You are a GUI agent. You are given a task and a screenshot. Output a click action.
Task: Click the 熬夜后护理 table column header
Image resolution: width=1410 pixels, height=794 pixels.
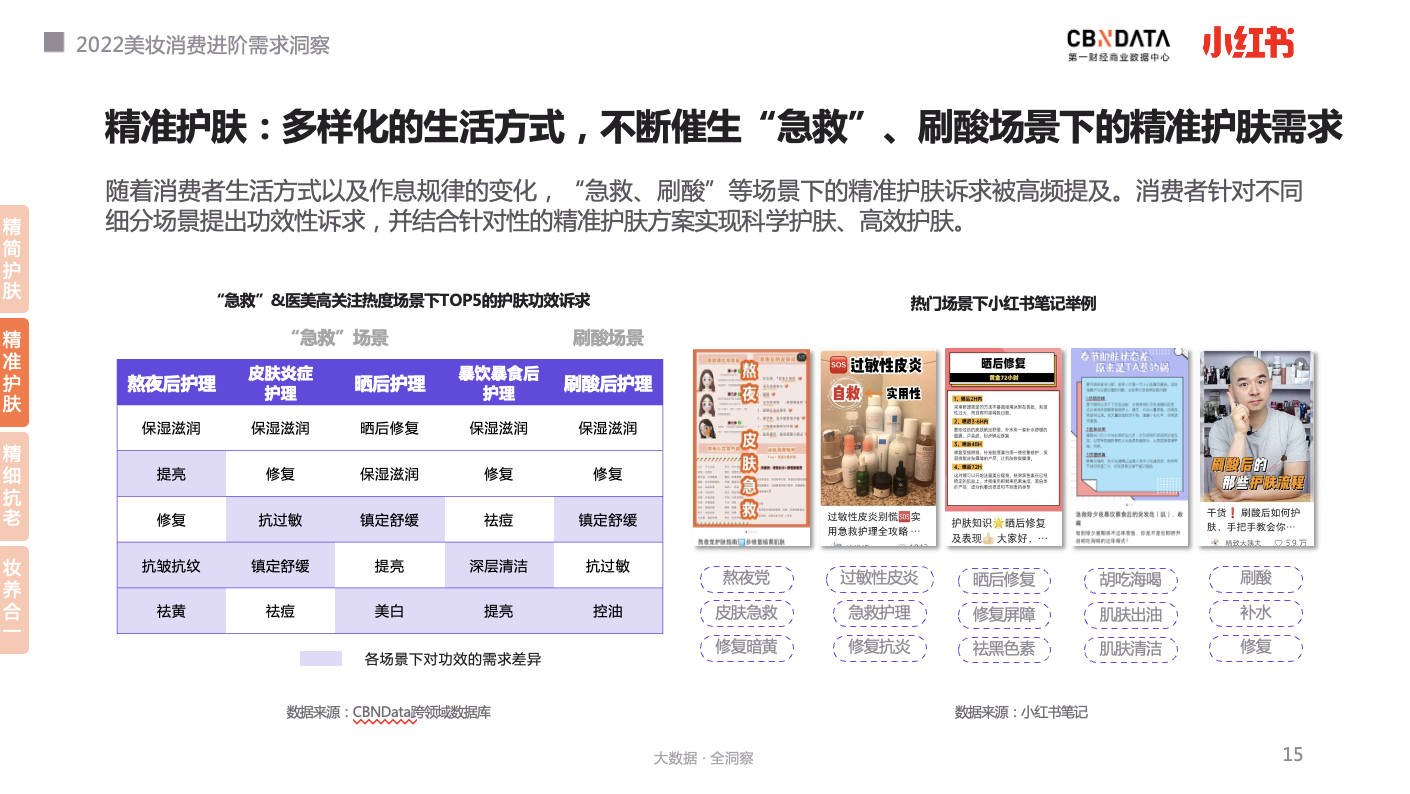point(171,383)
